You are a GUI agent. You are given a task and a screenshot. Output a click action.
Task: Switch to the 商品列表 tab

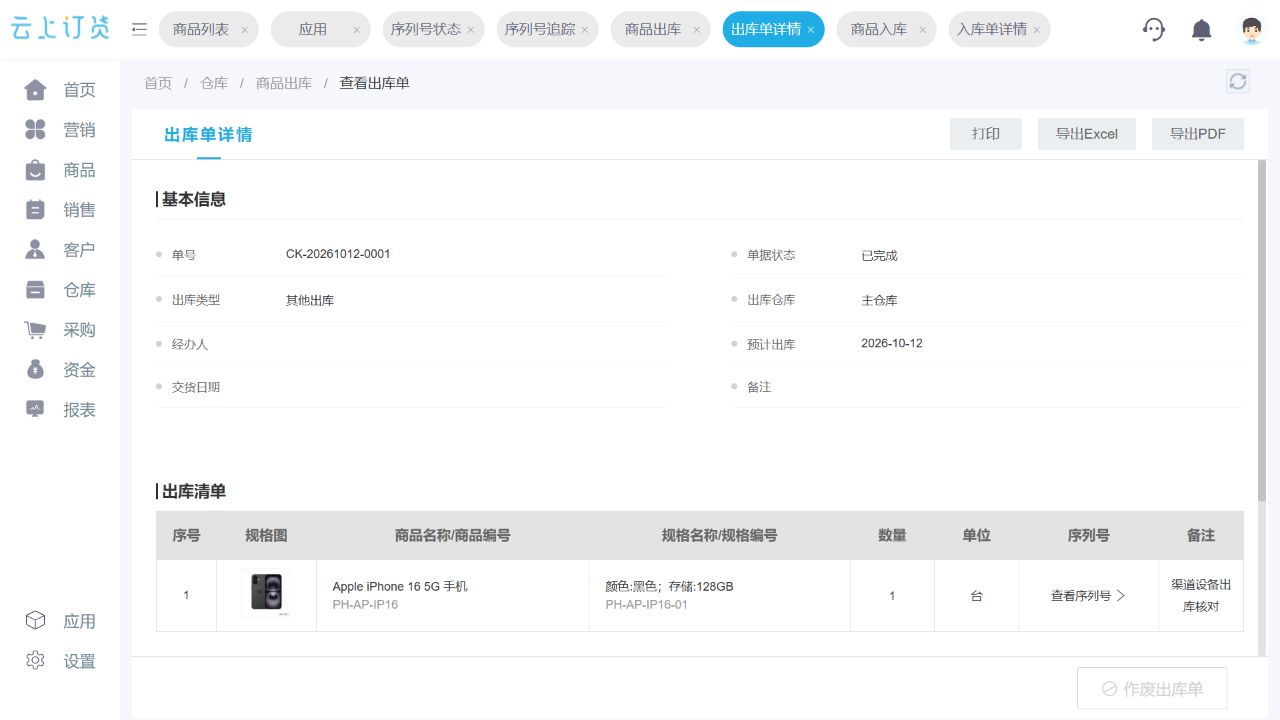[x=201, y=29]
